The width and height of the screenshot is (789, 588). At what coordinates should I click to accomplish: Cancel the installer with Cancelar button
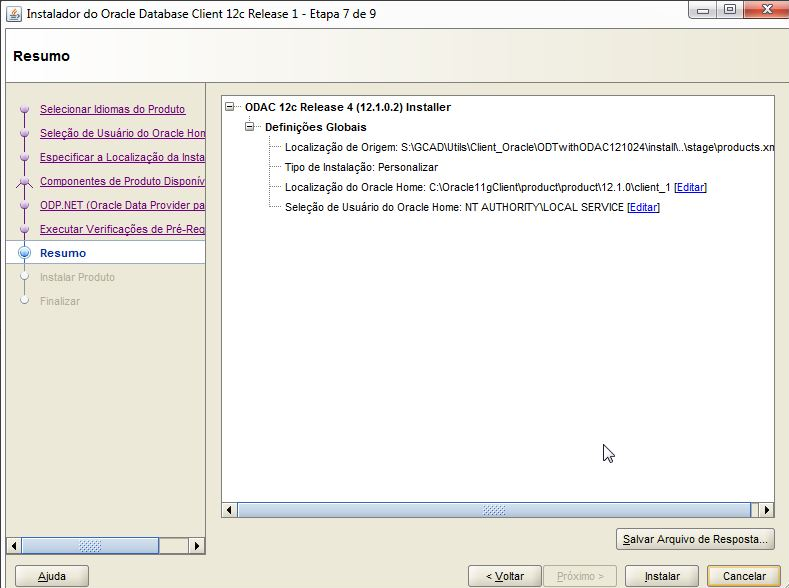[744, 576]
